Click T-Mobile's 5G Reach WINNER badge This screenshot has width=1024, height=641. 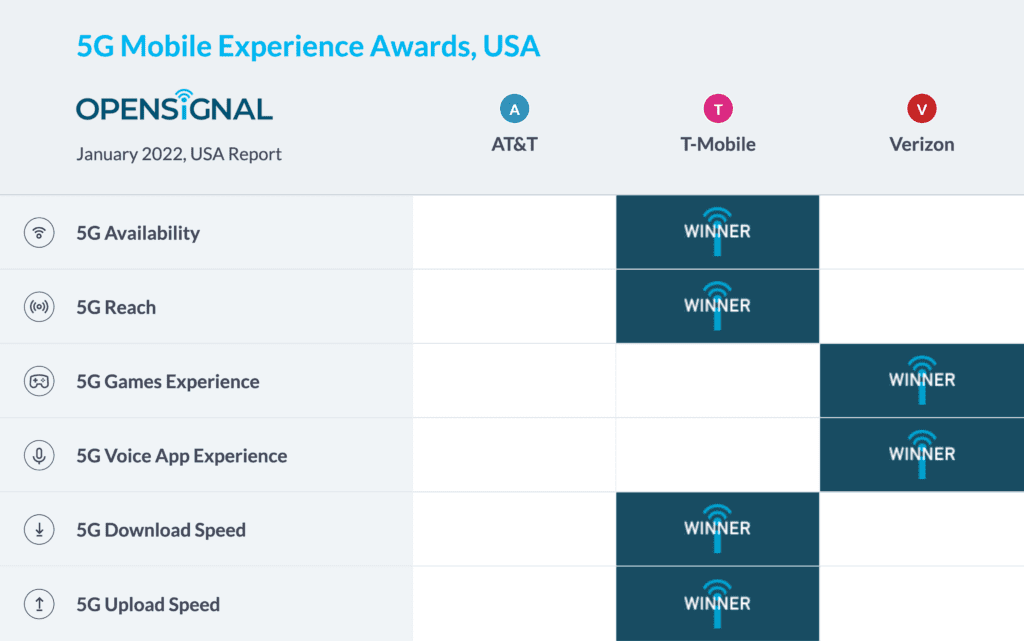click(717, 306)
